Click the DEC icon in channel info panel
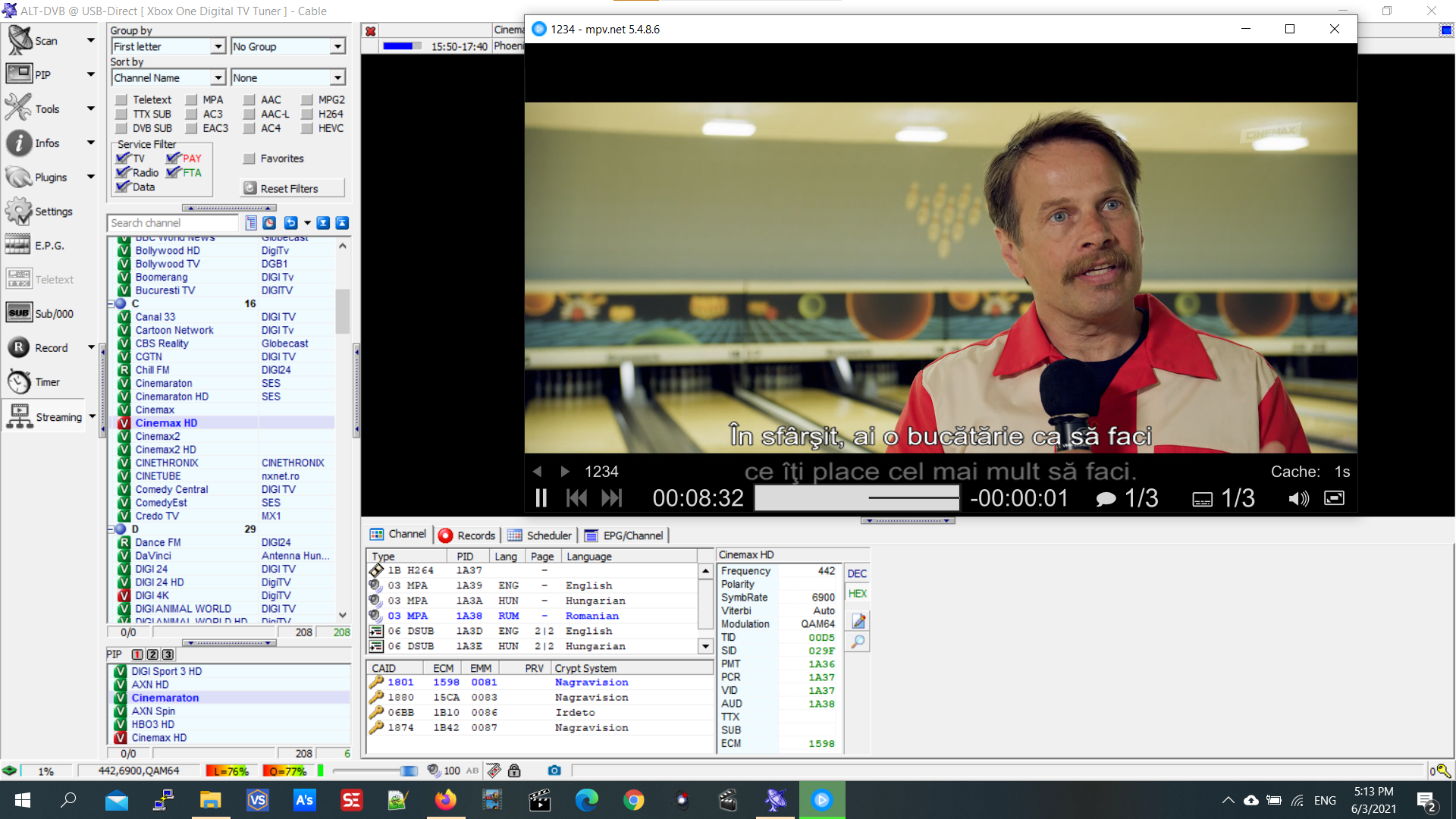Image resolution: width=1456 pixels, height=819 pixels. (857, 574)
